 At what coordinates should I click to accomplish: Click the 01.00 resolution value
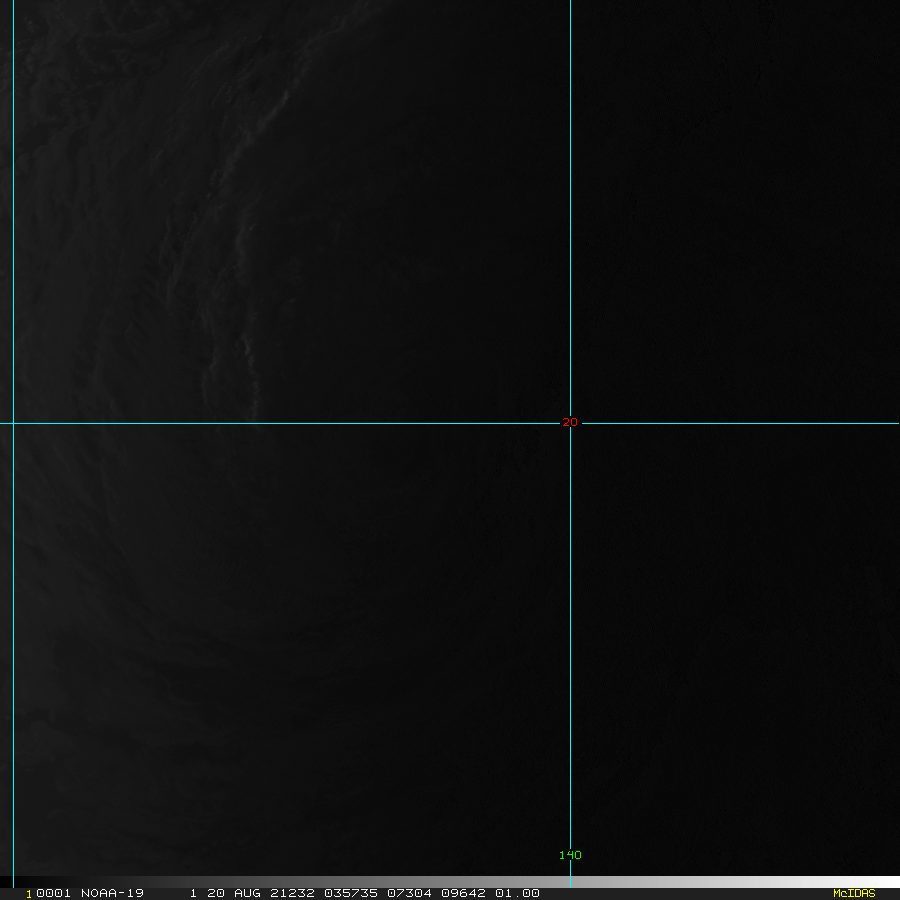tap(517, 893)
